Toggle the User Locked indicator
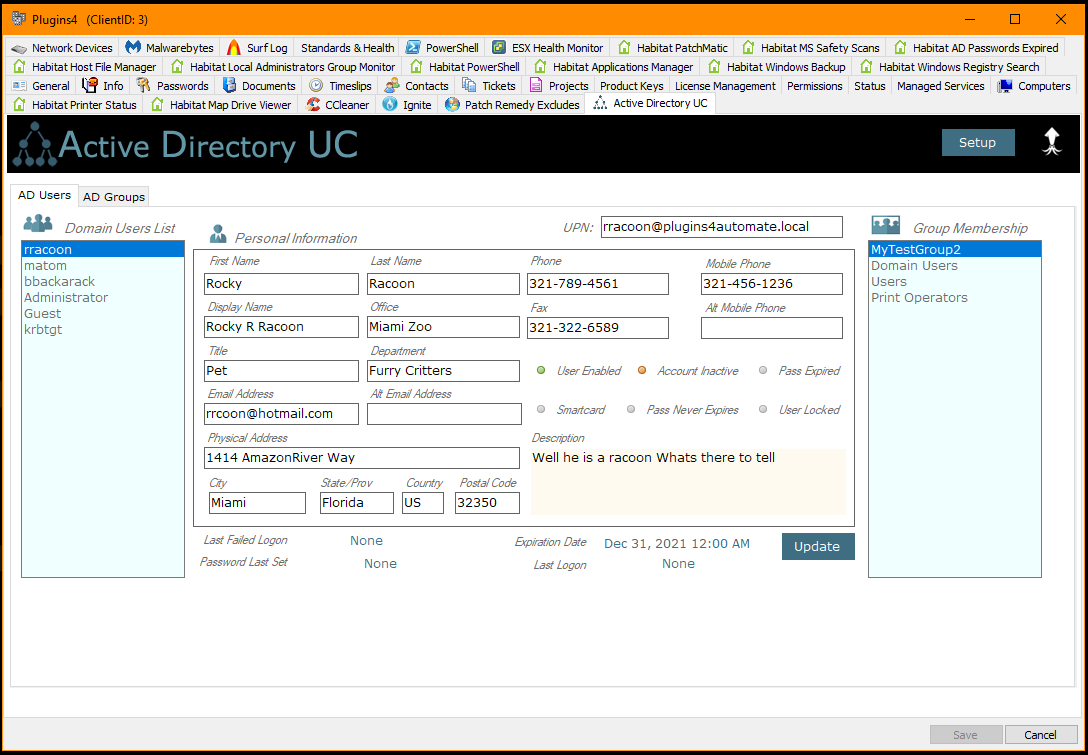The width and height of the screenshot is (1088, 755). coord(763,410)
